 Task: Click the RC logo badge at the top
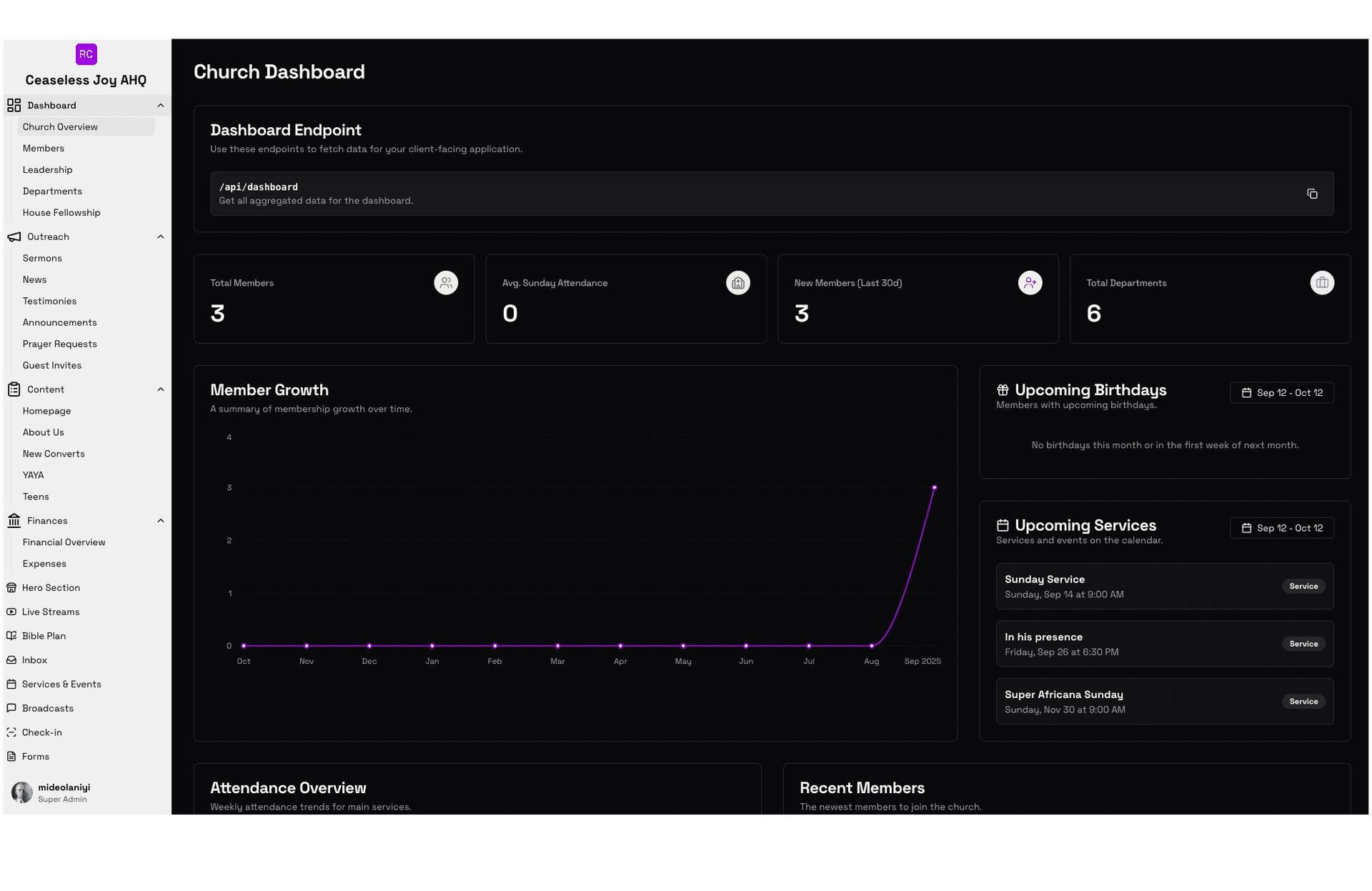click(86, 54)
